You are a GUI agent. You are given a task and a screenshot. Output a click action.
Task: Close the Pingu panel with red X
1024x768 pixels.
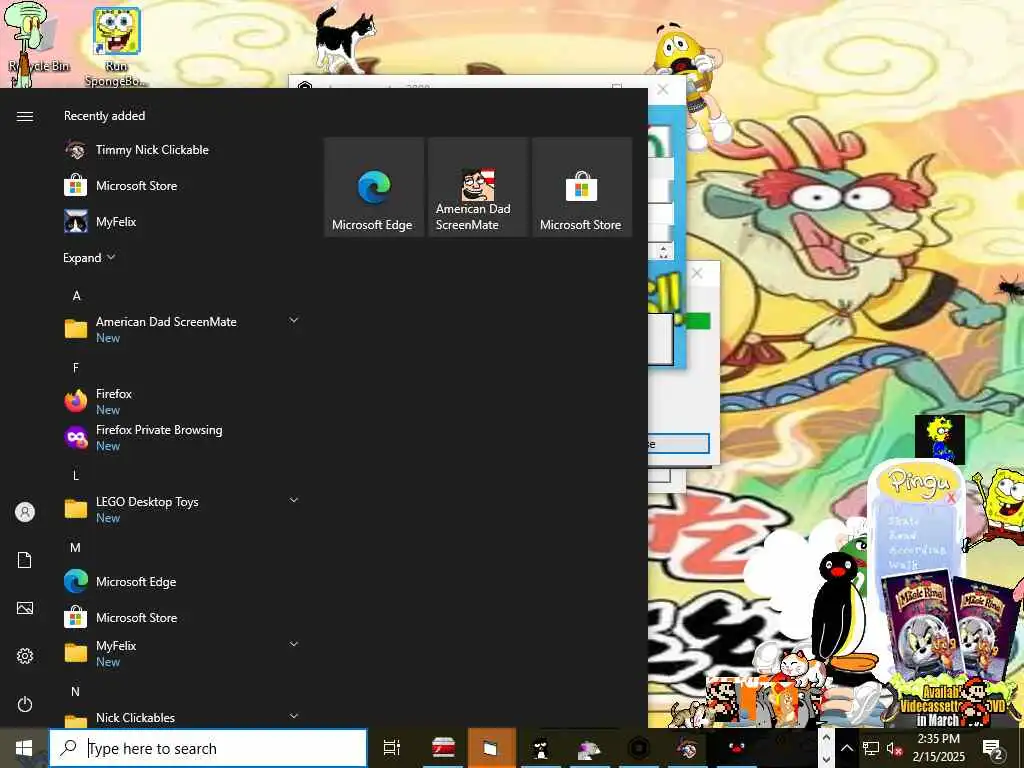tap(951, 499)
